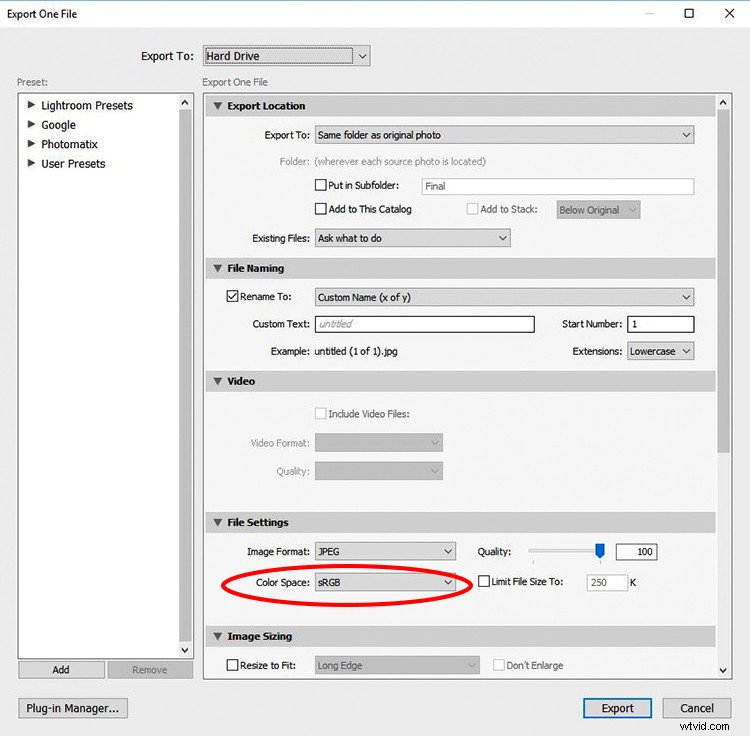Toggle the Limit File Size To checkbox

coord(484,582)
